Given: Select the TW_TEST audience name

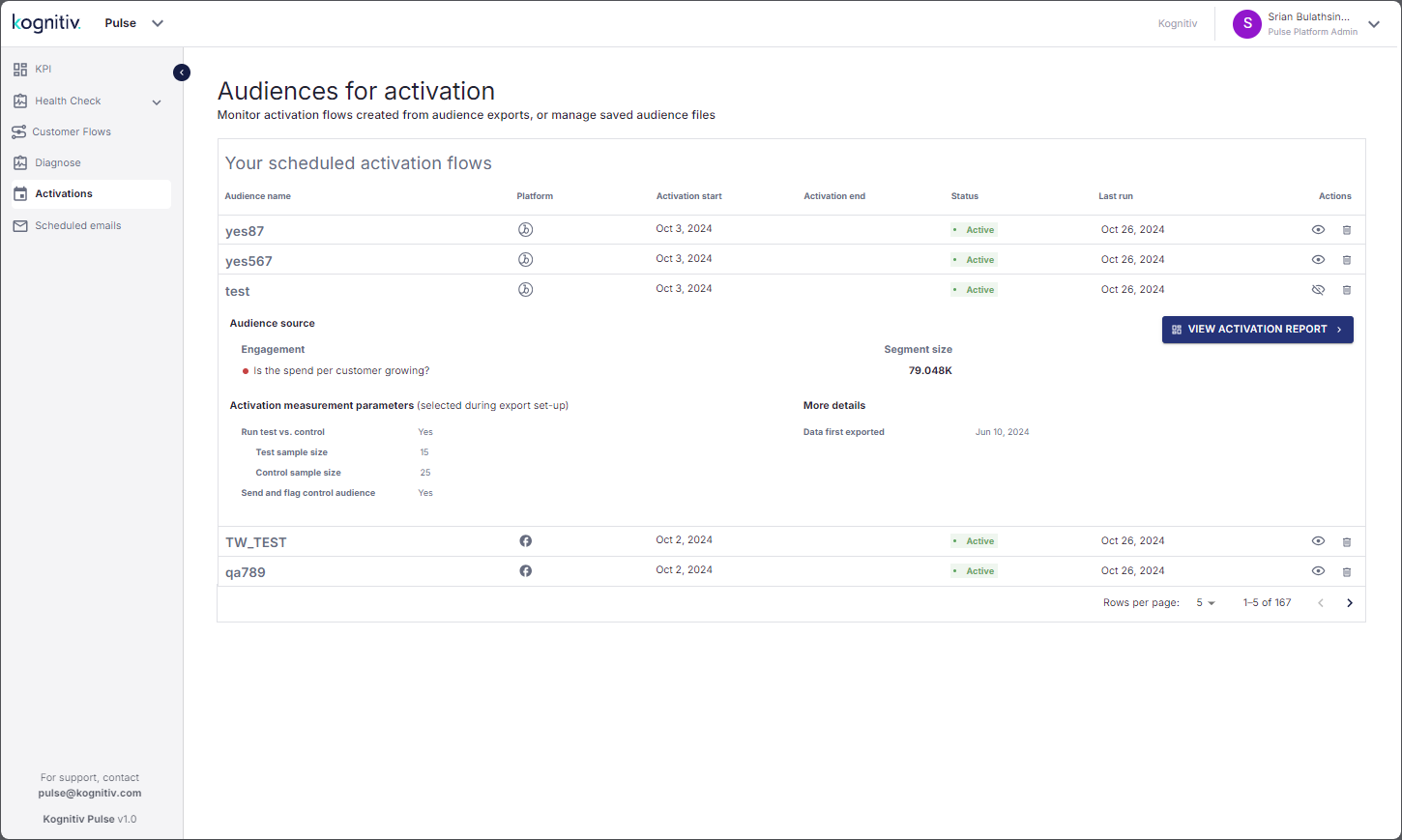Looking at the screenshot, I should (x=256, y=542).
